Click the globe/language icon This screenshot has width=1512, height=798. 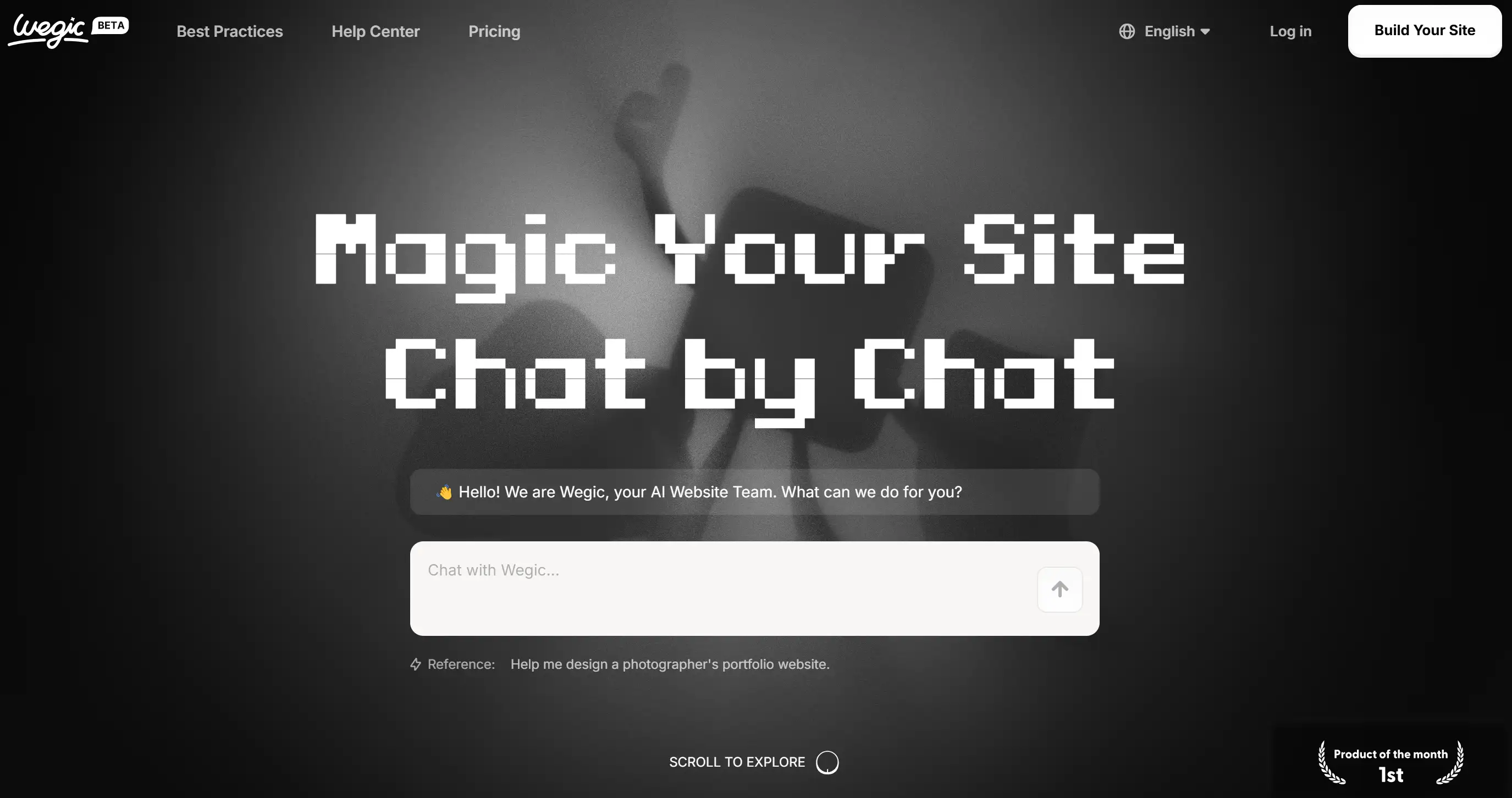[x=1126, y=30]
